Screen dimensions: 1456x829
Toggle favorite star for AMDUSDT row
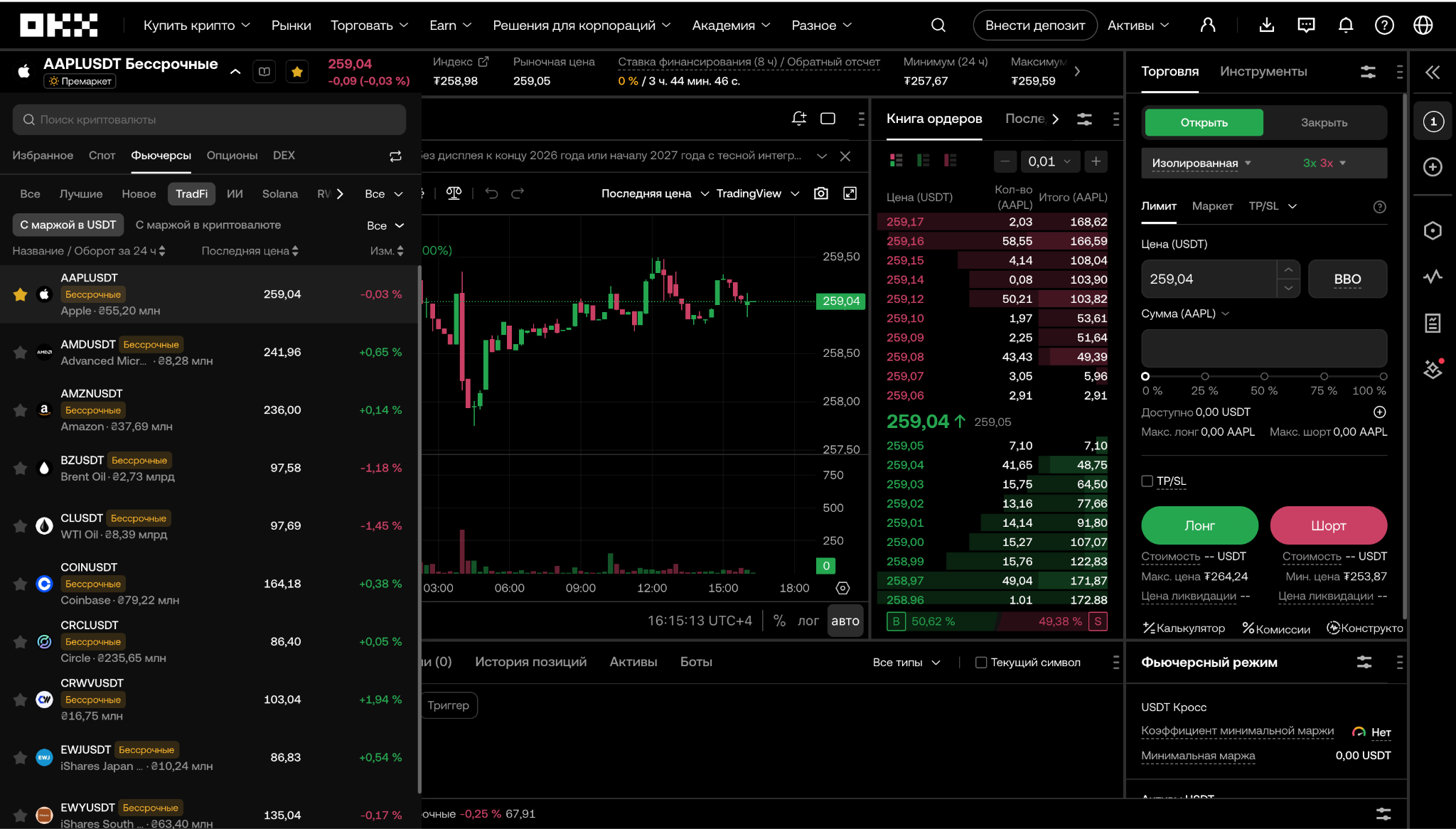pos(20,353)
